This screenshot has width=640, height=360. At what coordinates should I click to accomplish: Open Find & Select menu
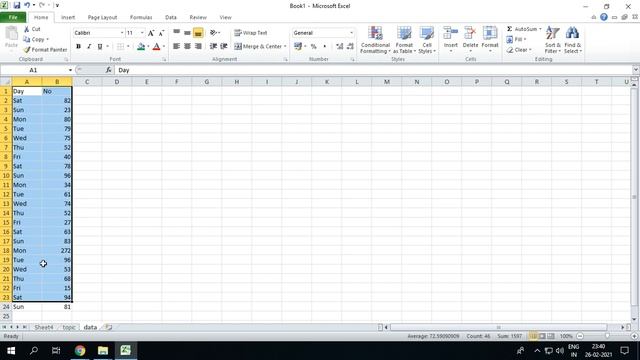(573, 40)
